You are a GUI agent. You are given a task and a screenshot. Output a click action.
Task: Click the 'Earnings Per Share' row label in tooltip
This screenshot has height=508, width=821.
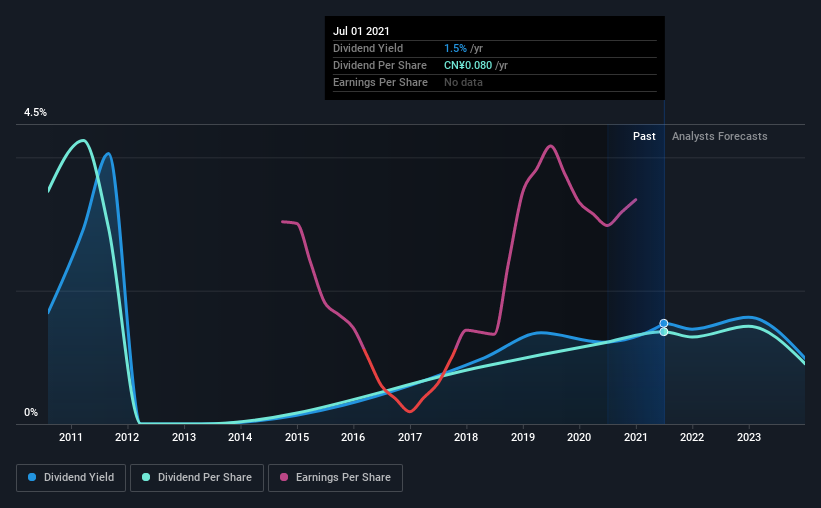tap(380, 82)
